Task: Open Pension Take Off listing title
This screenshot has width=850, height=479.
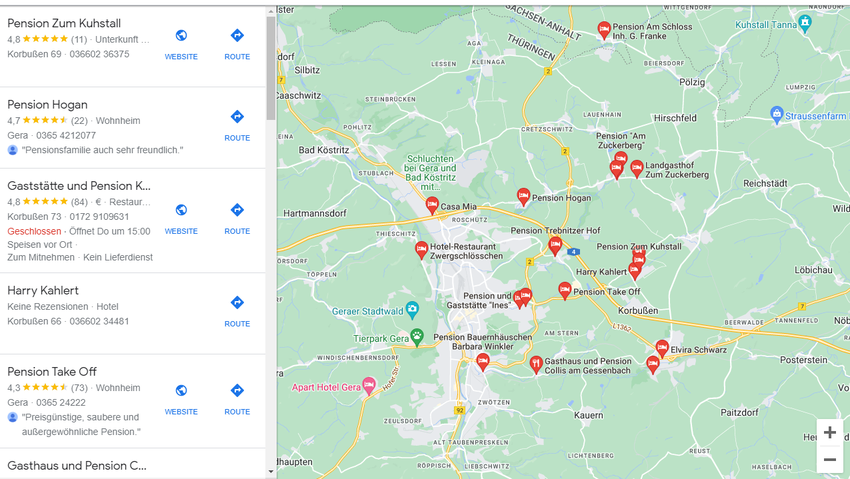Action: pos(52,372)
